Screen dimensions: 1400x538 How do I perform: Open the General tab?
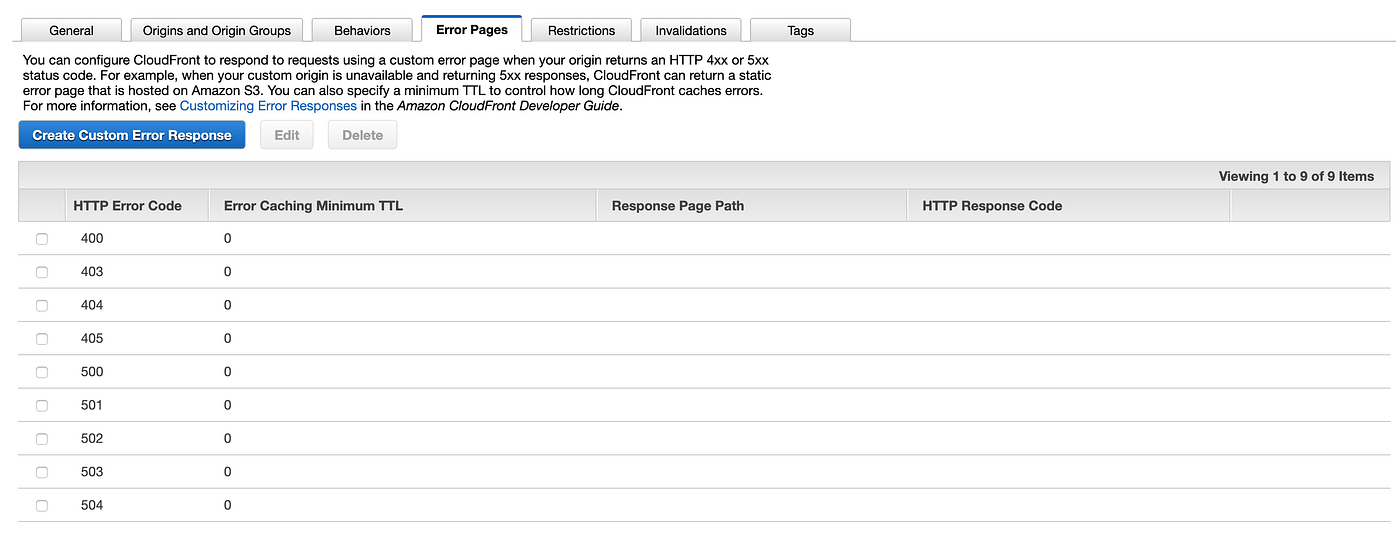[x=71, y=30]
